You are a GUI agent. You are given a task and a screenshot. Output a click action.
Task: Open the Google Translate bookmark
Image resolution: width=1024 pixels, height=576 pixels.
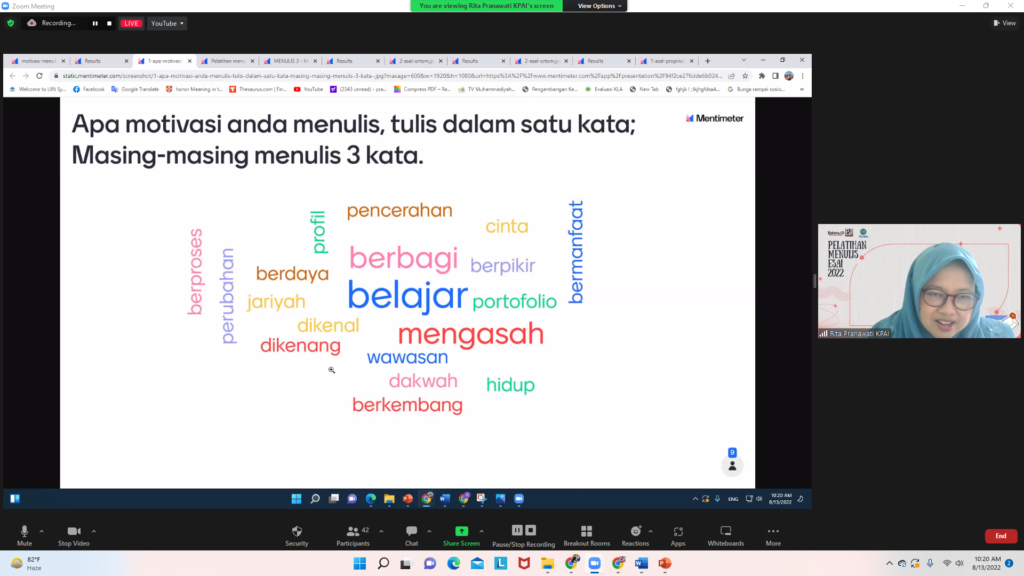pos(135,89)
